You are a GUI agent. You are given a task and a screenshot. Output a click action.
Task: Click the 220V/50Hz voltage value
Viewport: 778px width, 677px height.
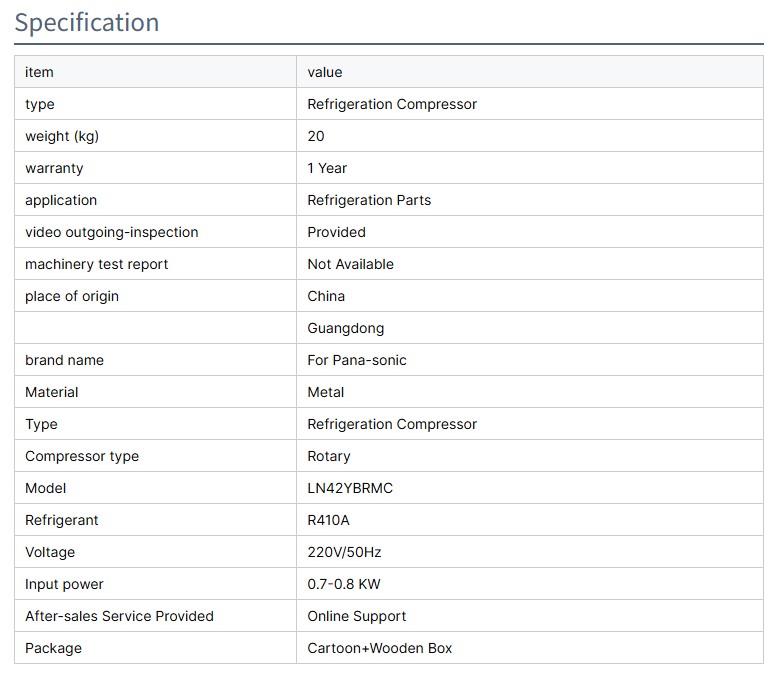(344, 552)
